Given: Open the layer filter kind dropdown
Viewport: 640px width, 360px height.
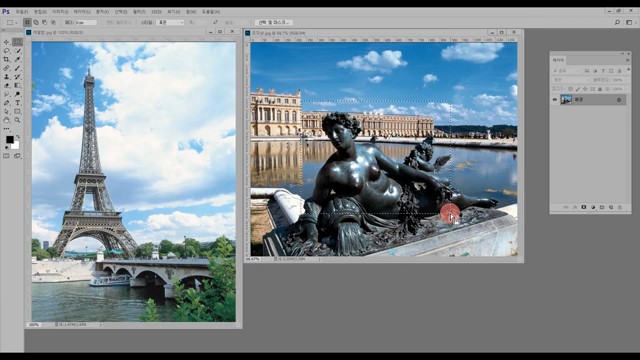Looking at the screenshot, I should point(566,71).
